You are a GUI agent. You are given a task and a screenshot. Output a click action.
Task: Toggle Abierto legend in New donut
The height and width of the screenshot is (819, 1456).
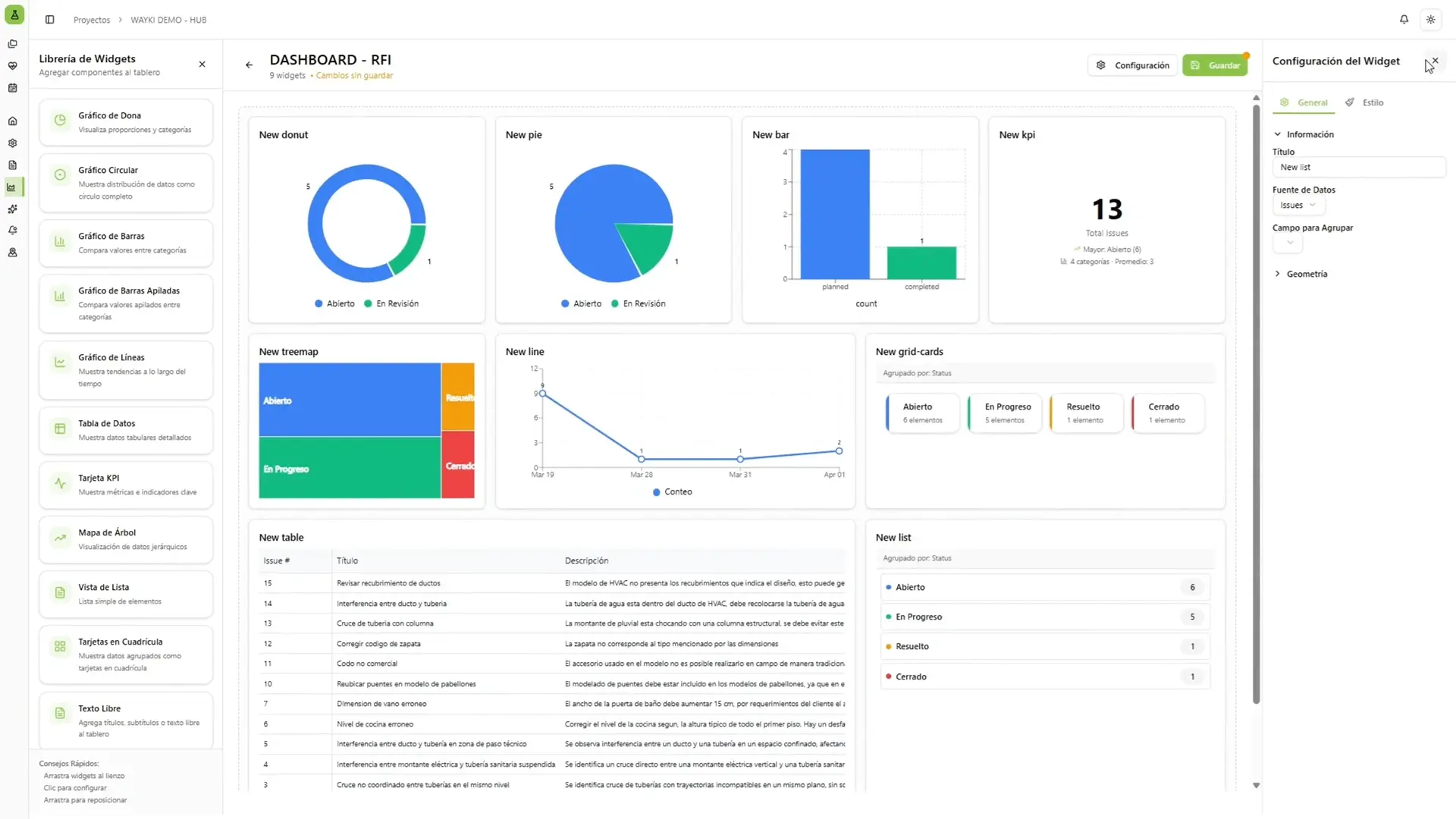pyautogui.click(x=334, y=303)
